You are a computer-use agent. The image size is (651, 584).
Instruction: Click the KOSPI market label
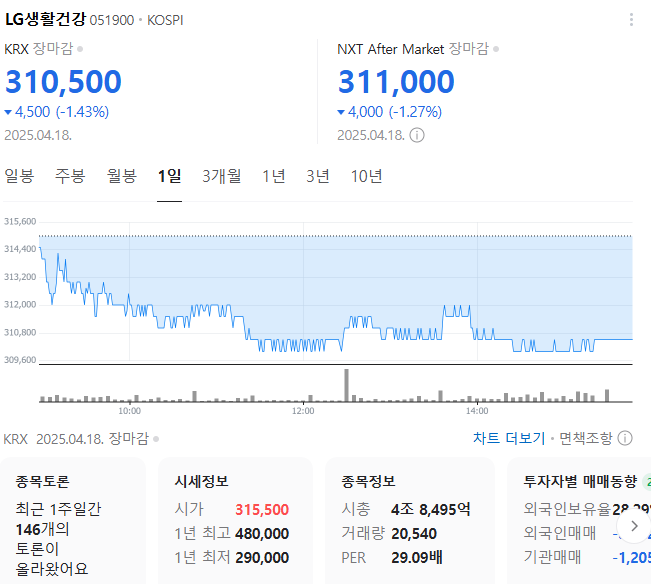pyautogui.click(x=165, y=20)
